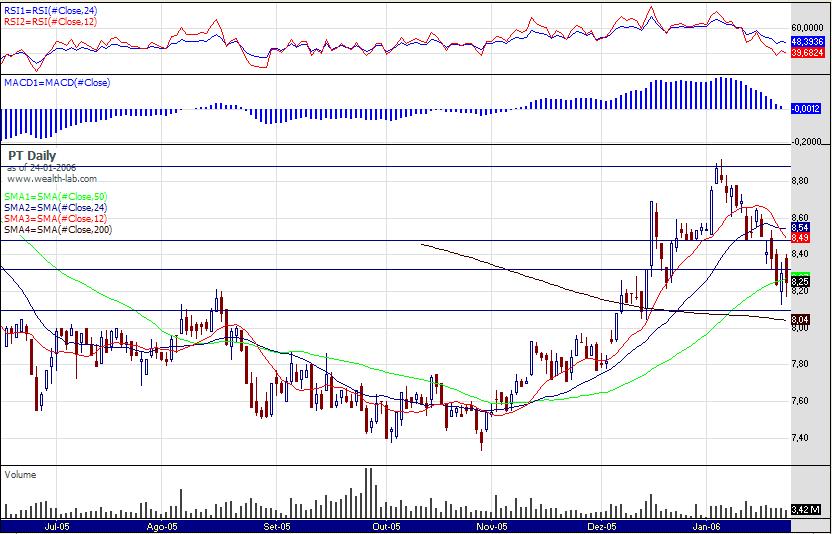Select the SMA2=SMA(#Close,24) legend entry
This screenshot has width=832, height=534.
click(x=56, y=208)
